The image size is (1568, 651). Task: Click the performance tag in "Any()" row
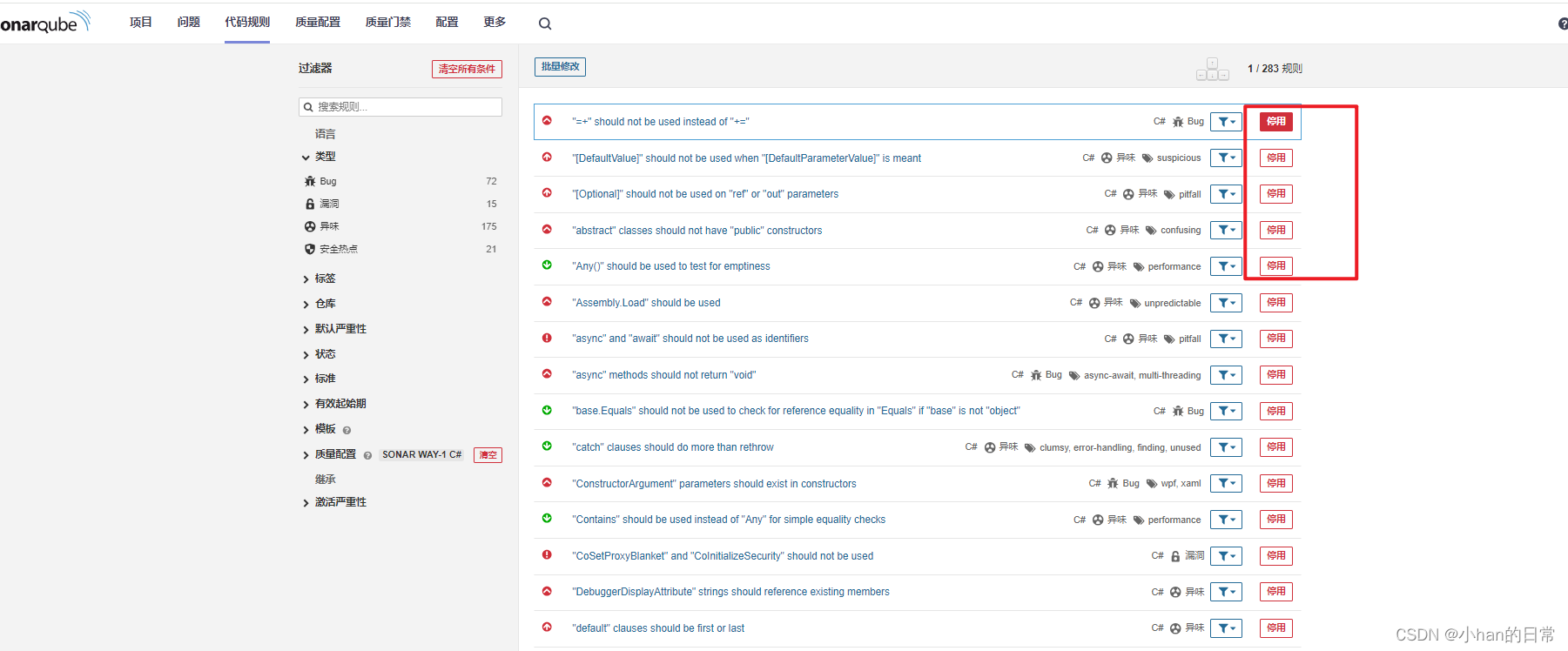point(1174,267)
